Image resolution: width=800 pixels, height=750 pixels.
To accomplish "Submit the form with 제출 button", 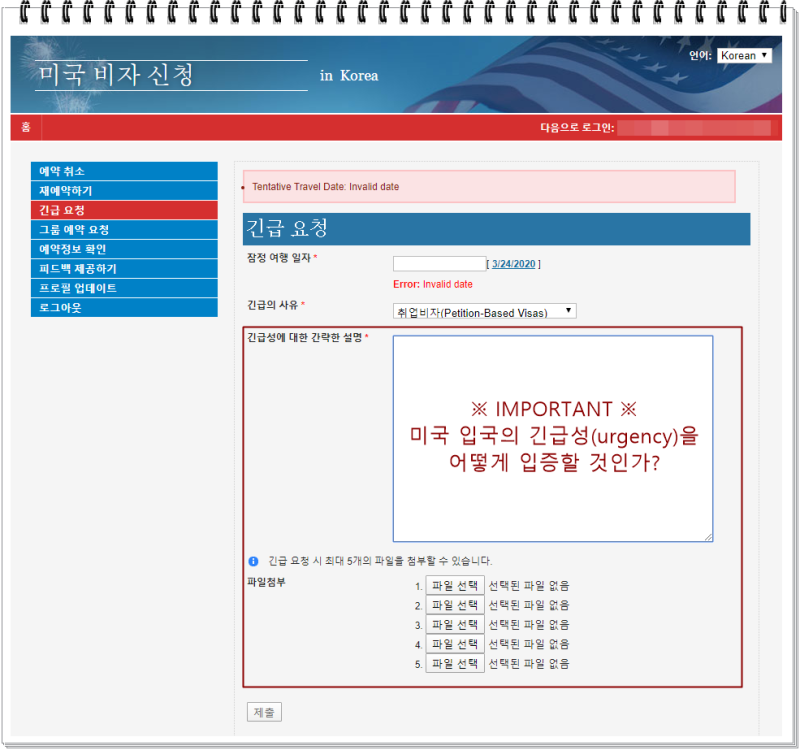I will 264,712.
